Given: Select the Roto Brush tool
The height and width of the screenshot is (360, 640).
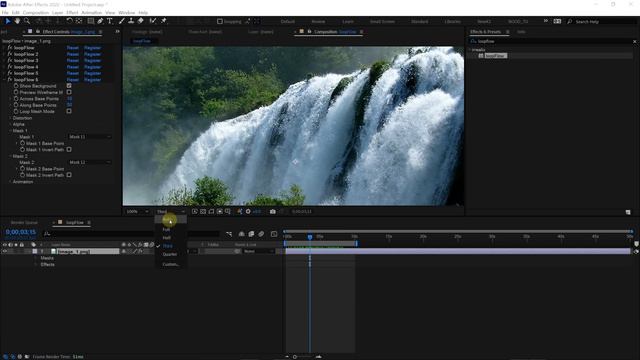Looking at the screenshot, I should tap(153, 21).
